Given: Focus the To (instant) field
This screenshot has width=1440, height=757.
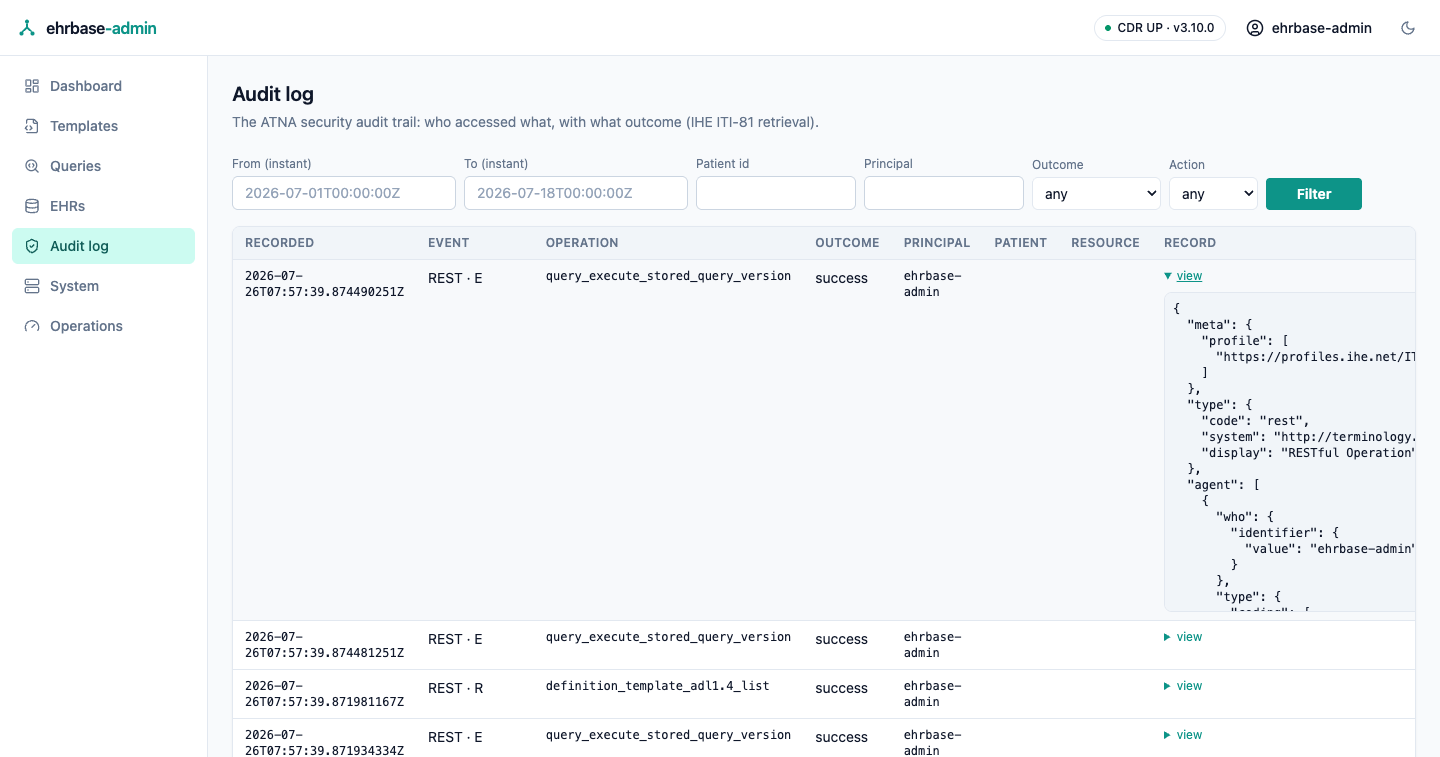Looking at the screenshot, I should coord(576,193).
